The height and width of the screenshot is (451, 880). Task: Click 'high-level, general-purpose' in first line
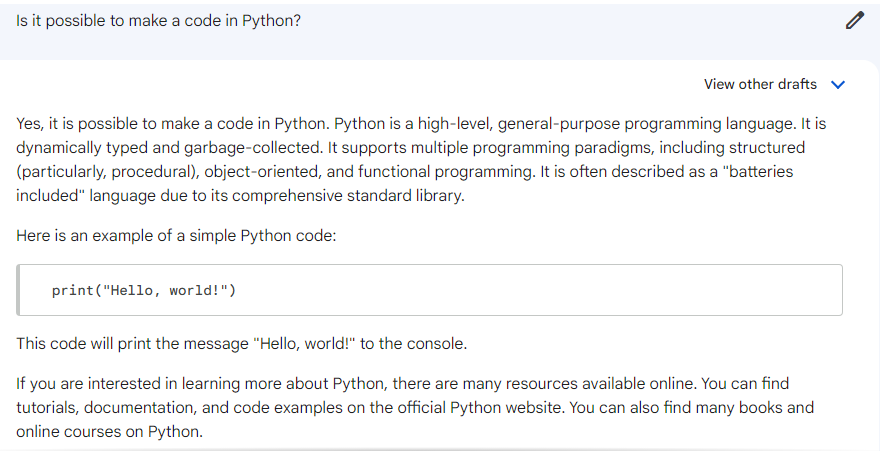519,123
